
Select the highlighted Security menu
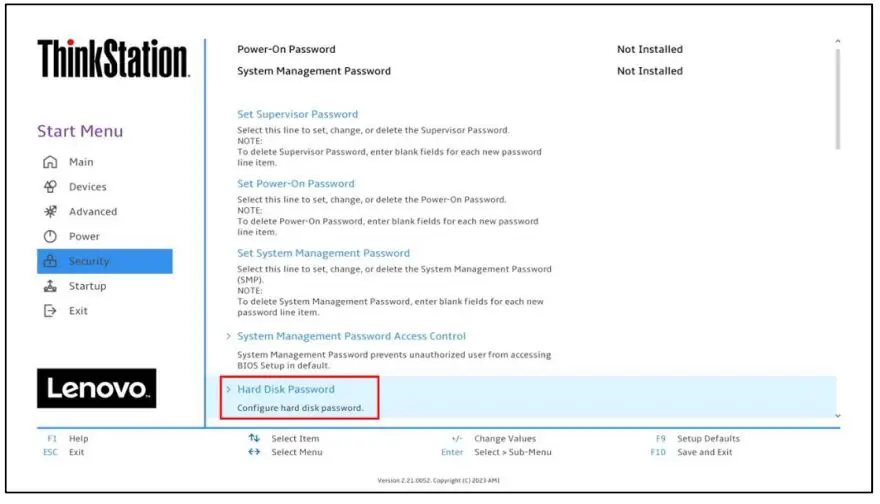[x=104, y=261]
